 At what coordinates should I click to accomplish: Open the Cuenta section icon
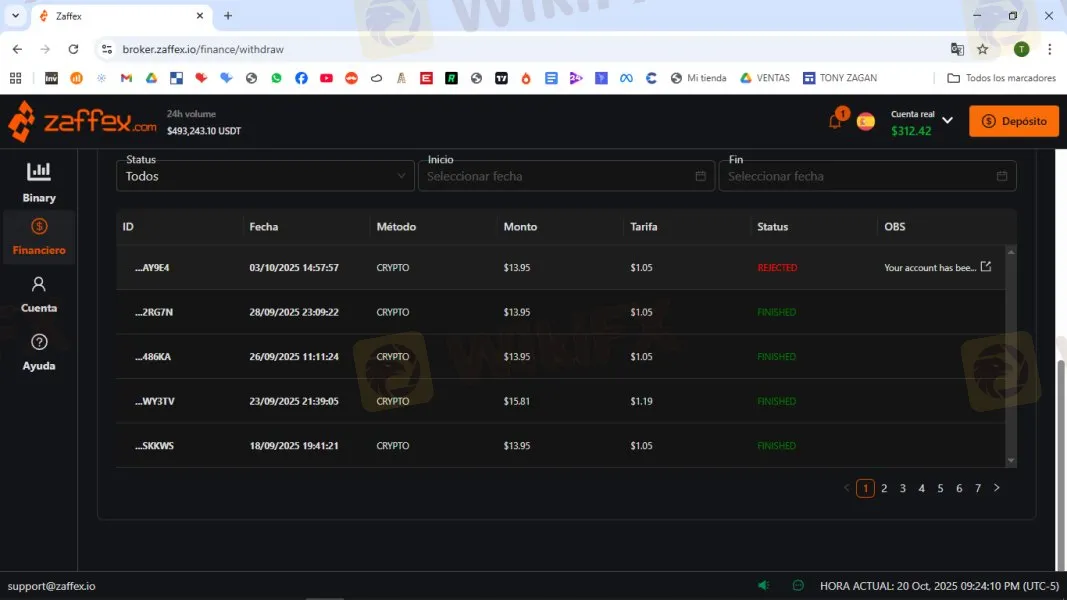[x=38, y=295]
